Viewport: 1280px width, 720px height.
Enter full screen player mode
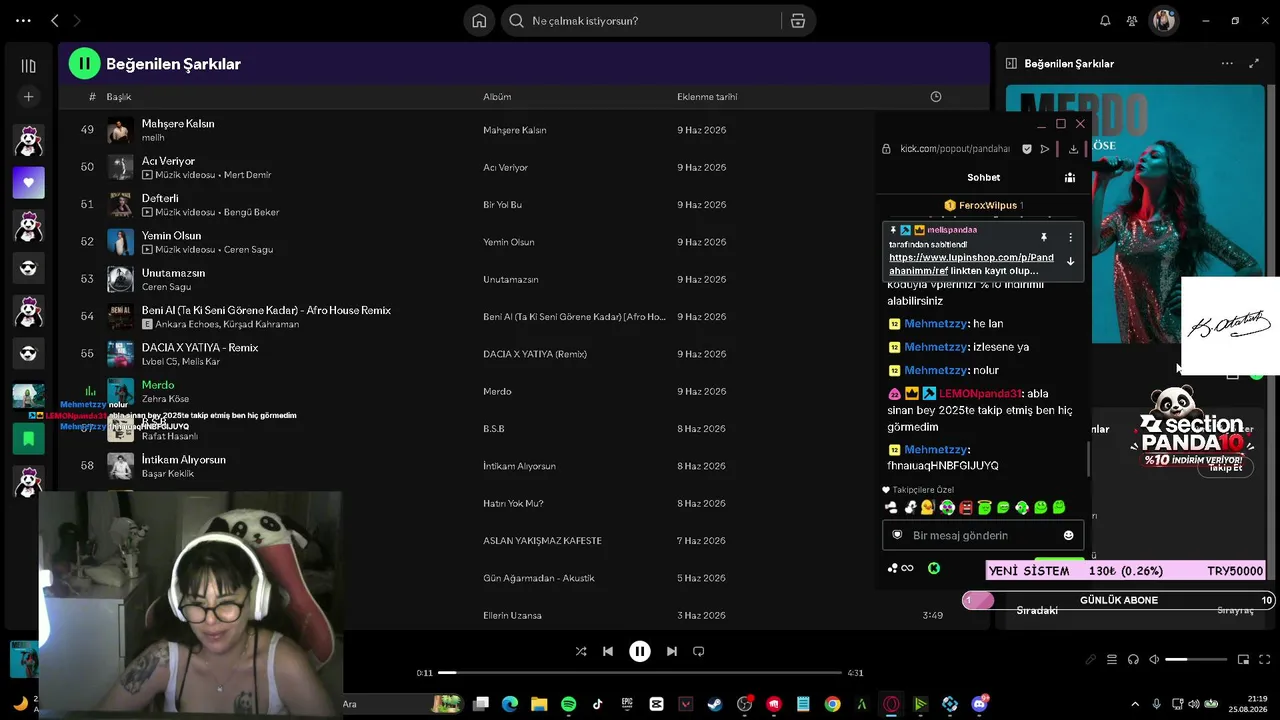(x=1265, y=660)
